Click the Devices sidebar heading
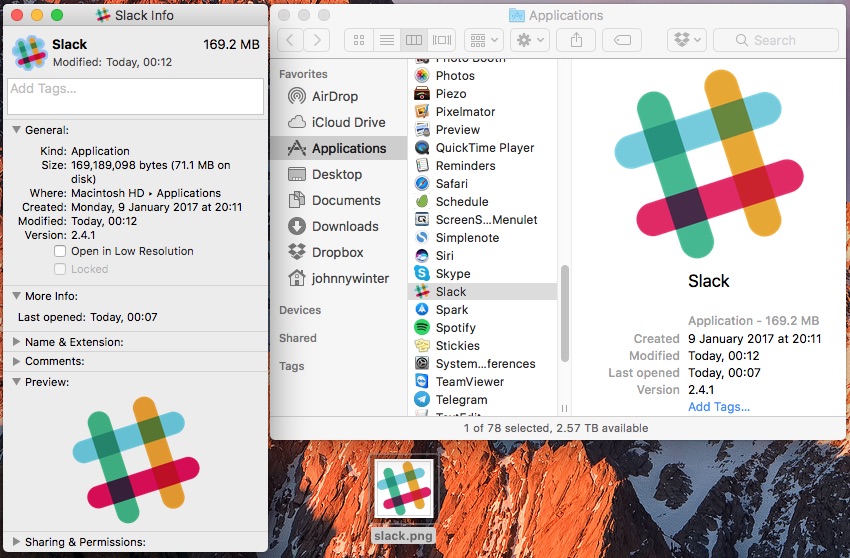This screenshot has width=850, height=558. pyautogui.click(x=300, y=310)
